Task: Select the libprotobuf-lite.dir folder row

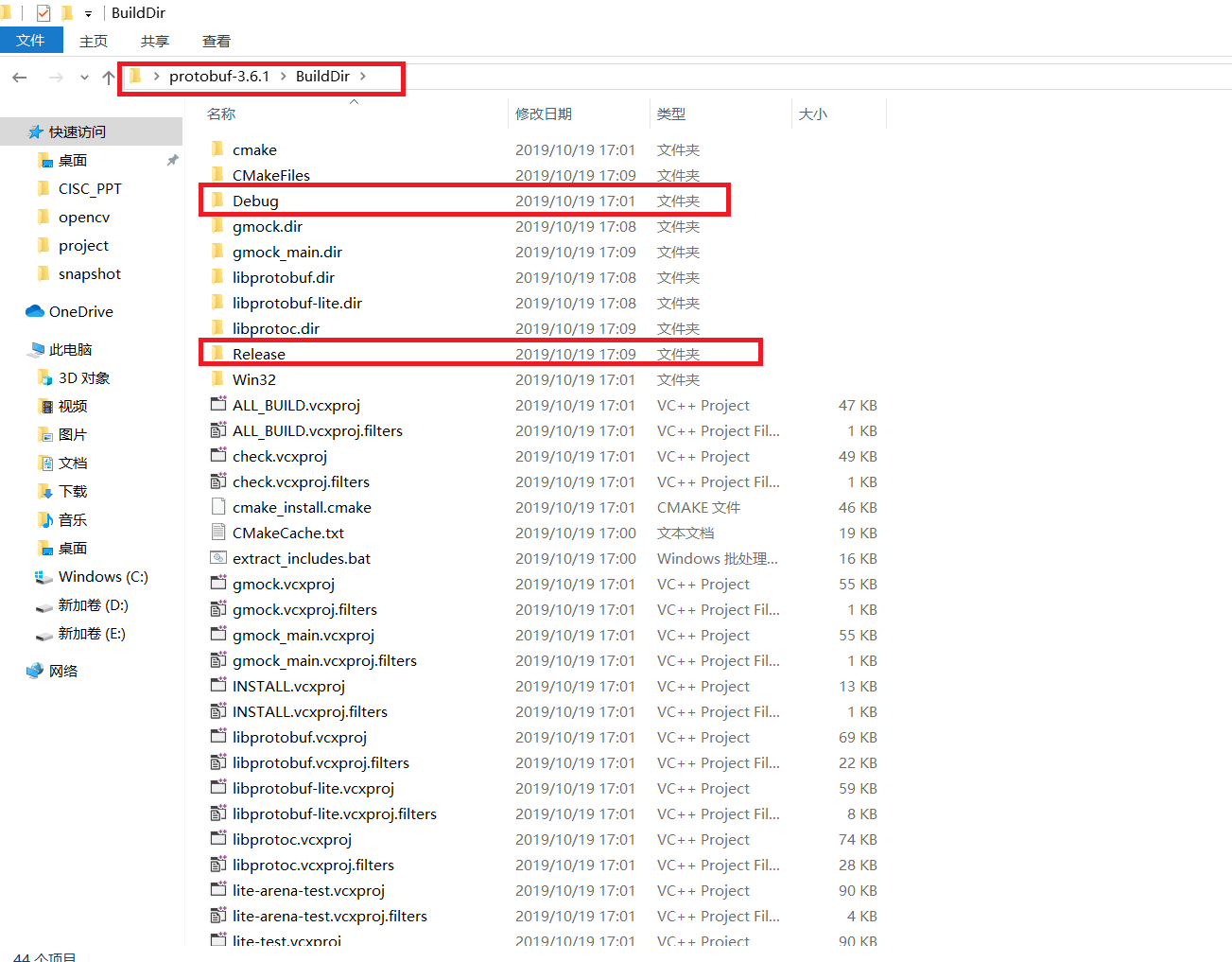Action: [x=544, y=303]
